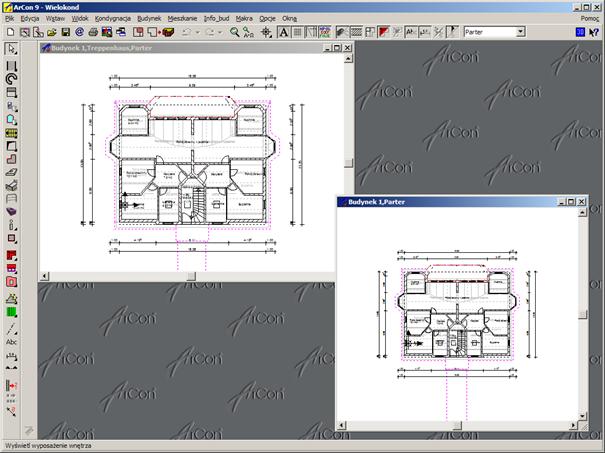Viewport: 605px width, 453px height.
Task: Open the Budynek menu
Action: (149, 18)
